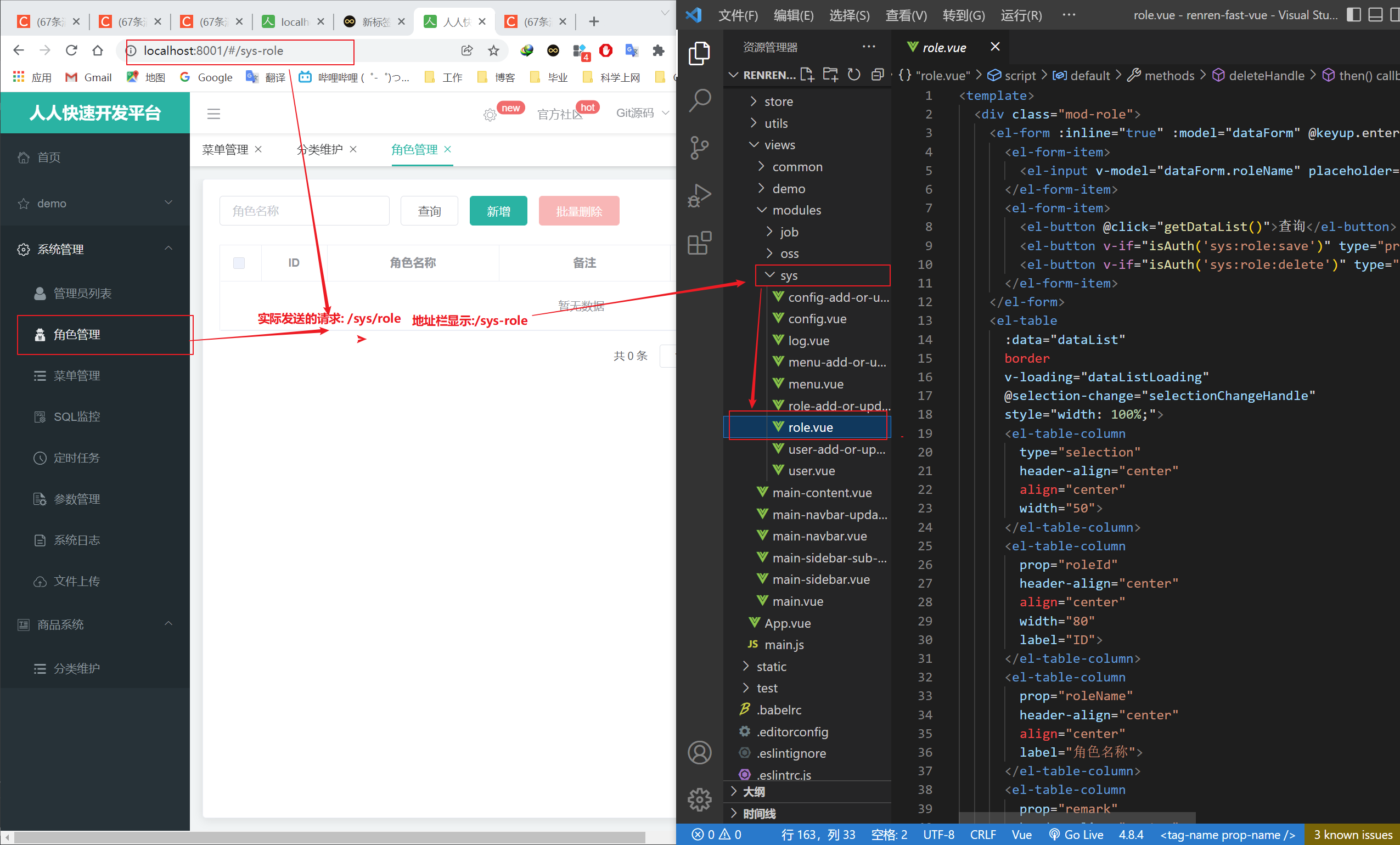Viewport: 1400px width, 845px height.
Task: Click New Folder icon in explorer header
Action: [831, 75]
